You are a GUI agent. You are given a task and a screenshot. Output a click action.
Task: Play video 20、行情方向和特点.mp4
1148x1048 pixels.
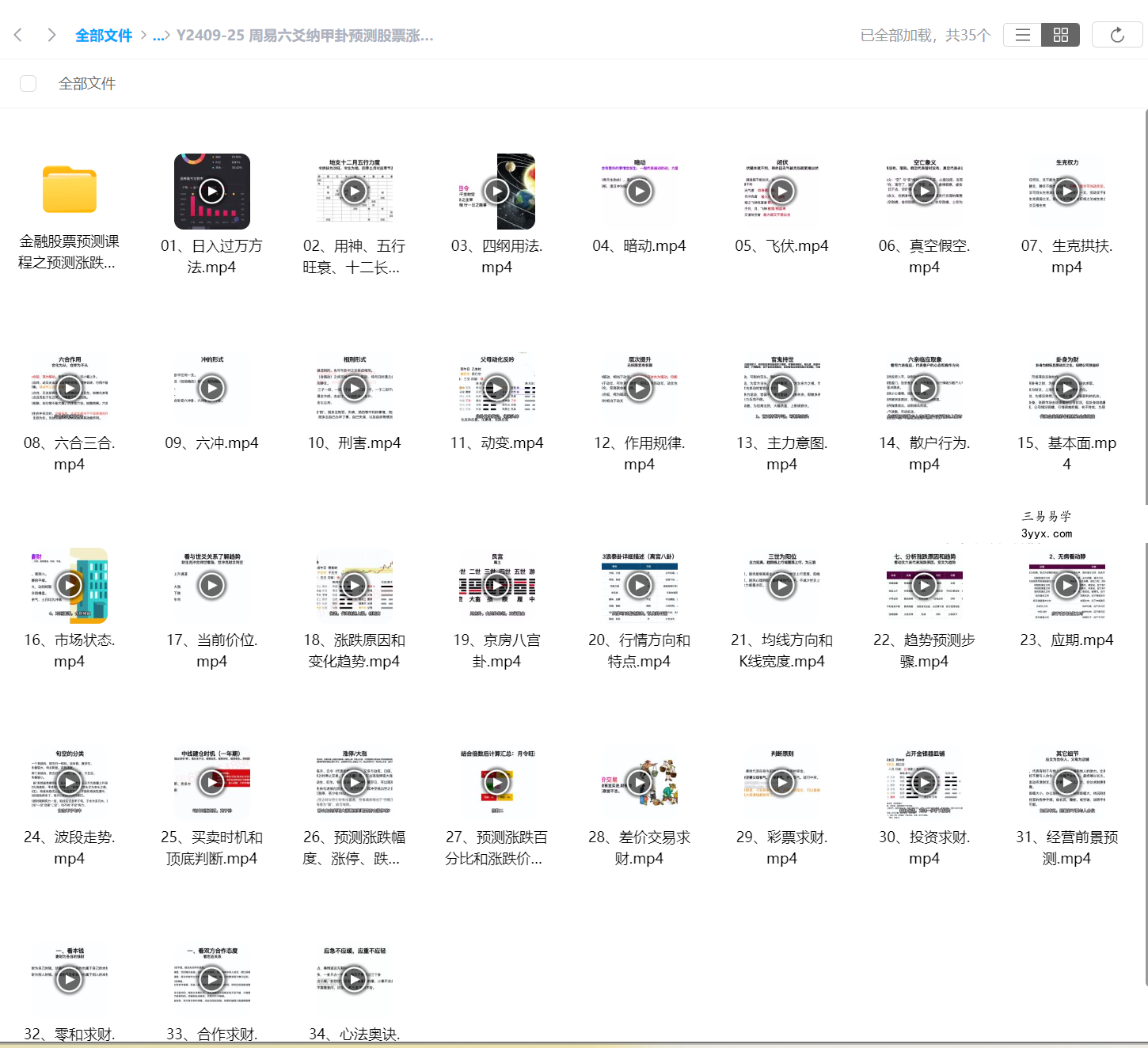point(639,585)
